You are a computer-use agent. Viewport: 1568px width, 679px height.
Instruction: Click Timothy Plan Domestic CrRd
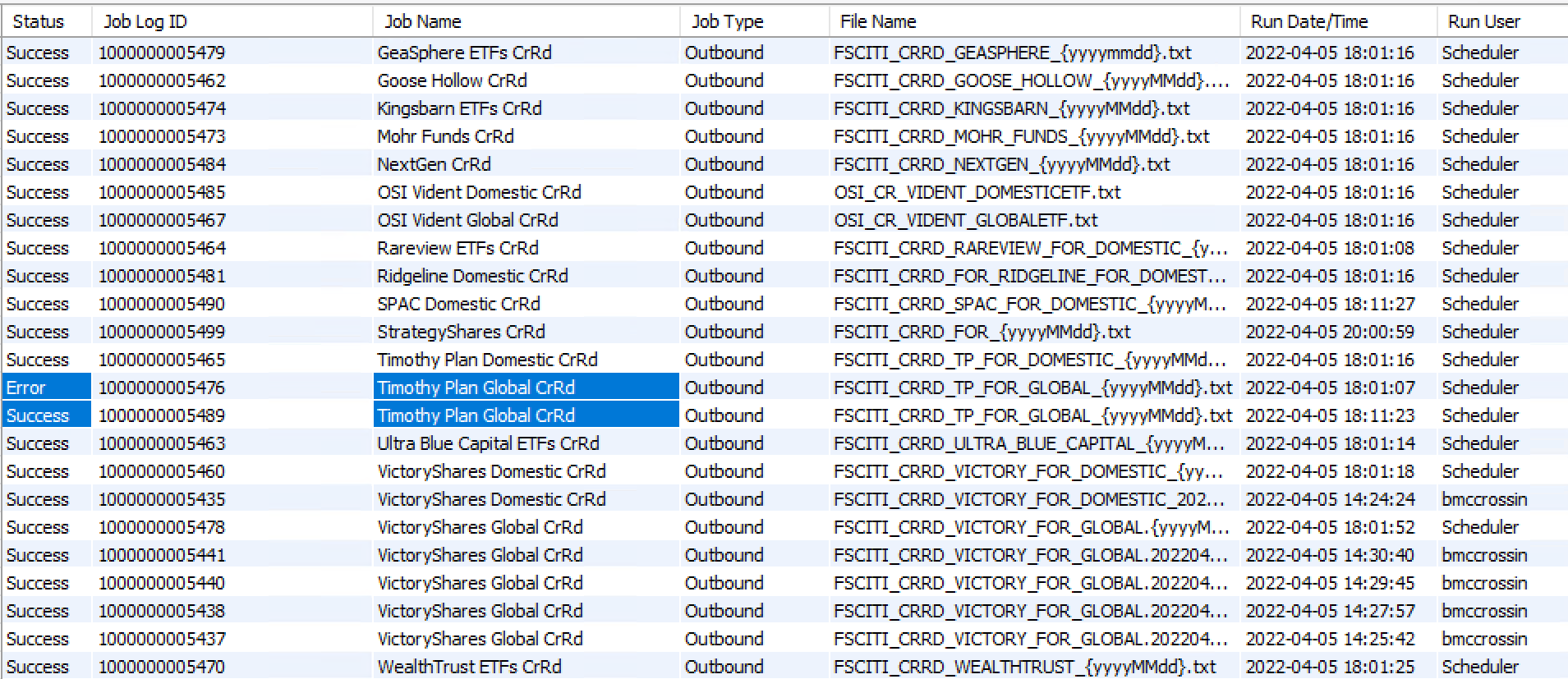(487, 360)
